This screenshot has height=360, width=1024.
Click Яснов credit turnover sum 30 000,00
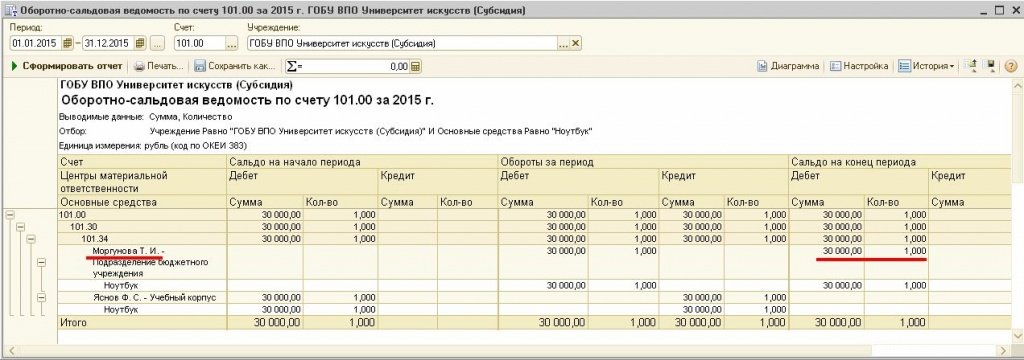click(702, 298)
